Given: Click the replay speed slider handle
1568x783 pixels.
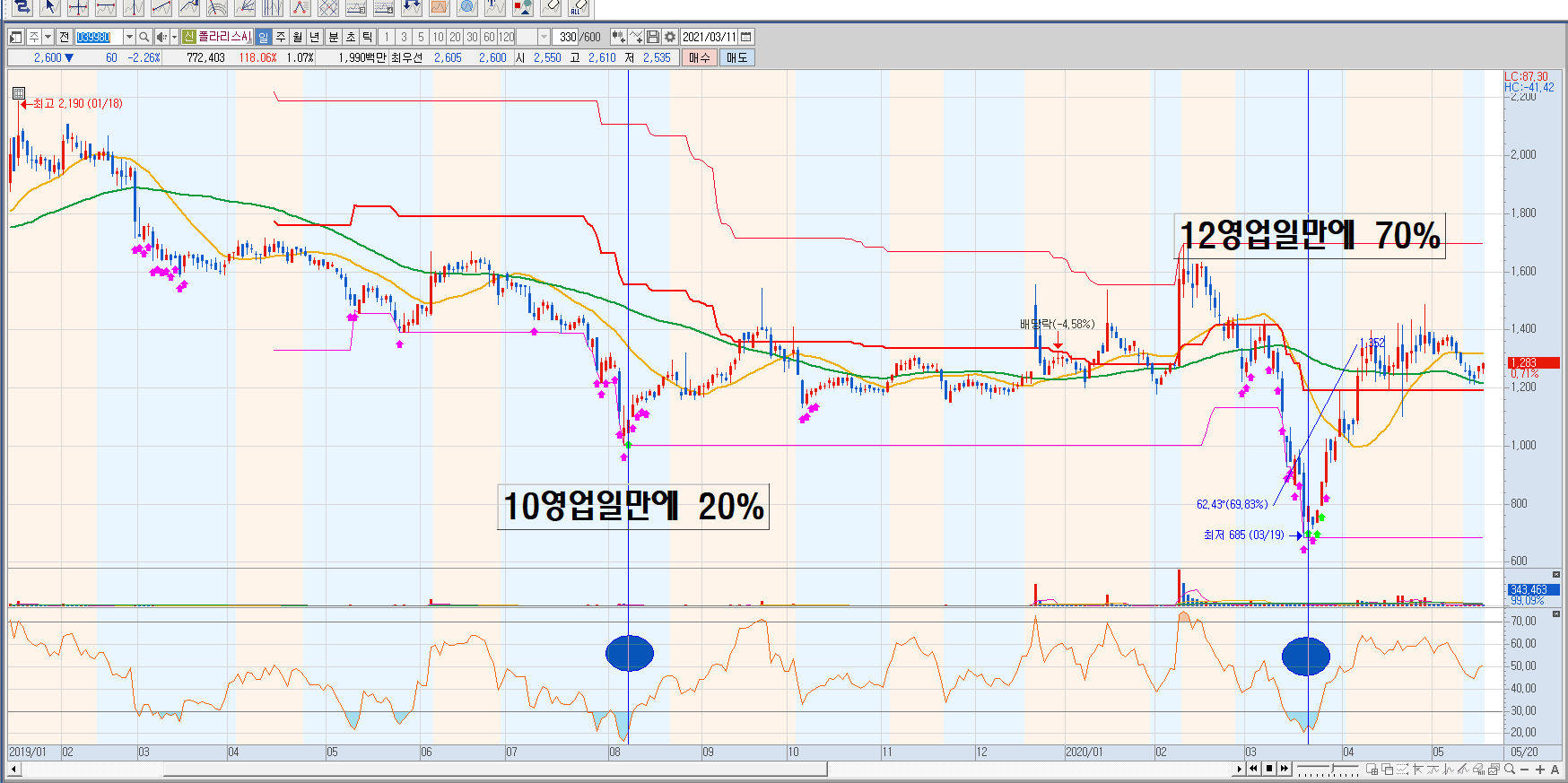Looking at the screenshot, I should [1334, 769].
